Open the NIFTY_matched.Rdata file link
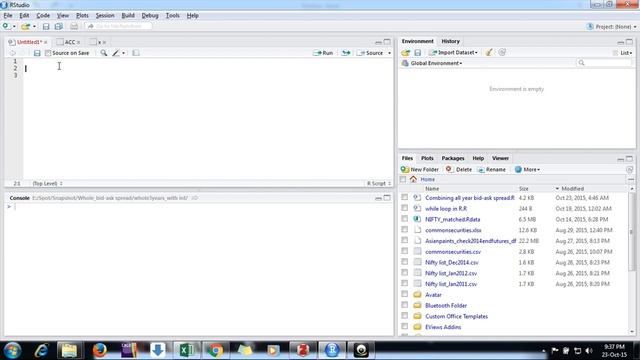640x360 pixels. [453, 219]
